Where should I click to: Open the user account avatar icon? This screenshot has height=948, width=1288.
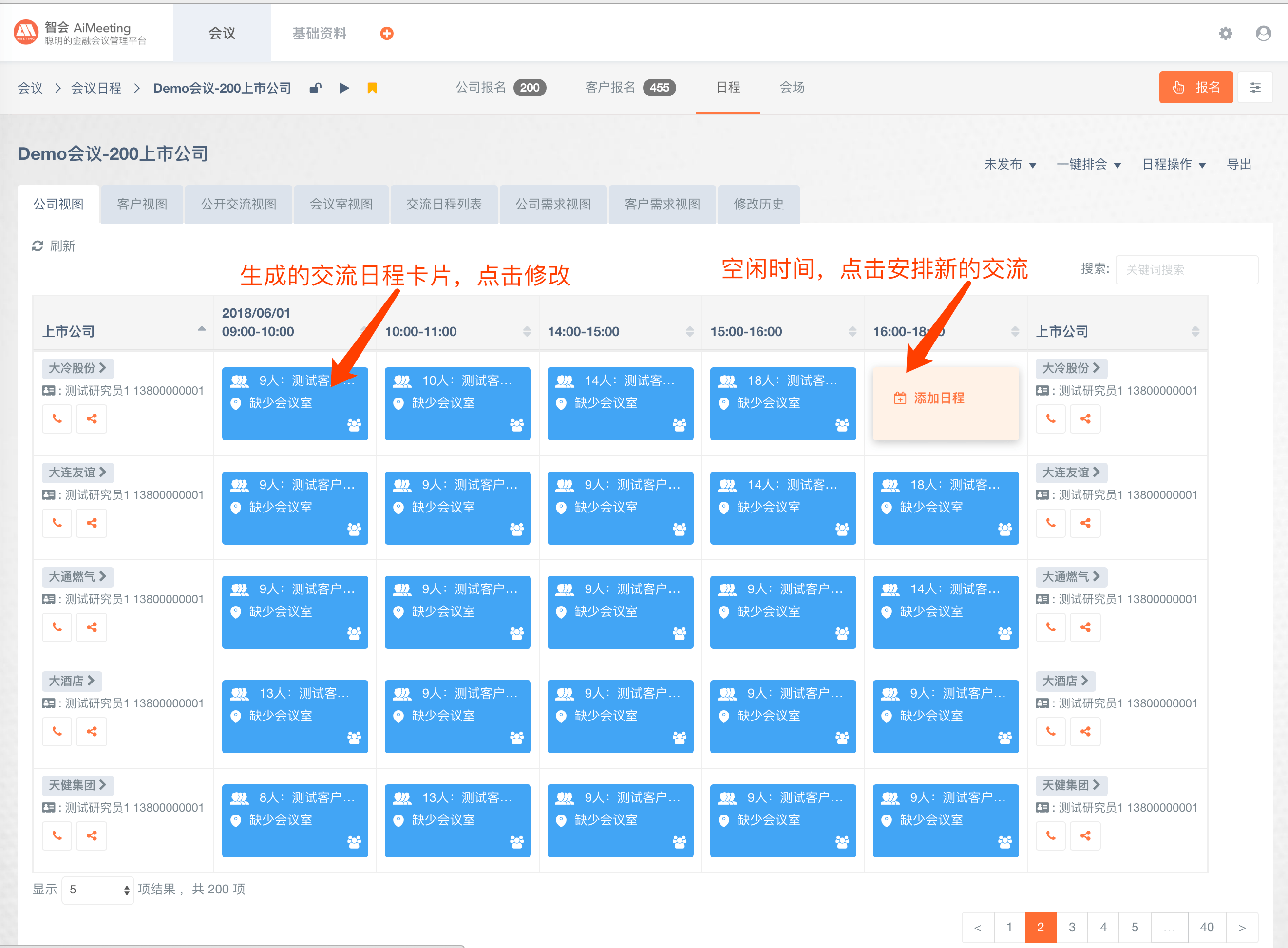point(1263,33)
